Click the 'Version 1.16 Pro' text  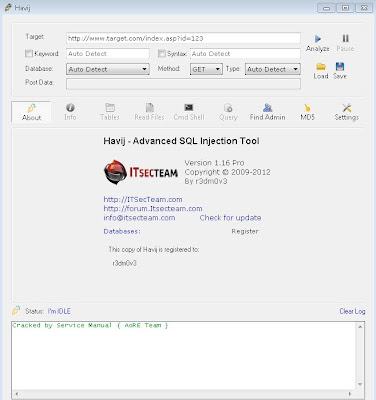pyautogui.click(x=214, y=163)
